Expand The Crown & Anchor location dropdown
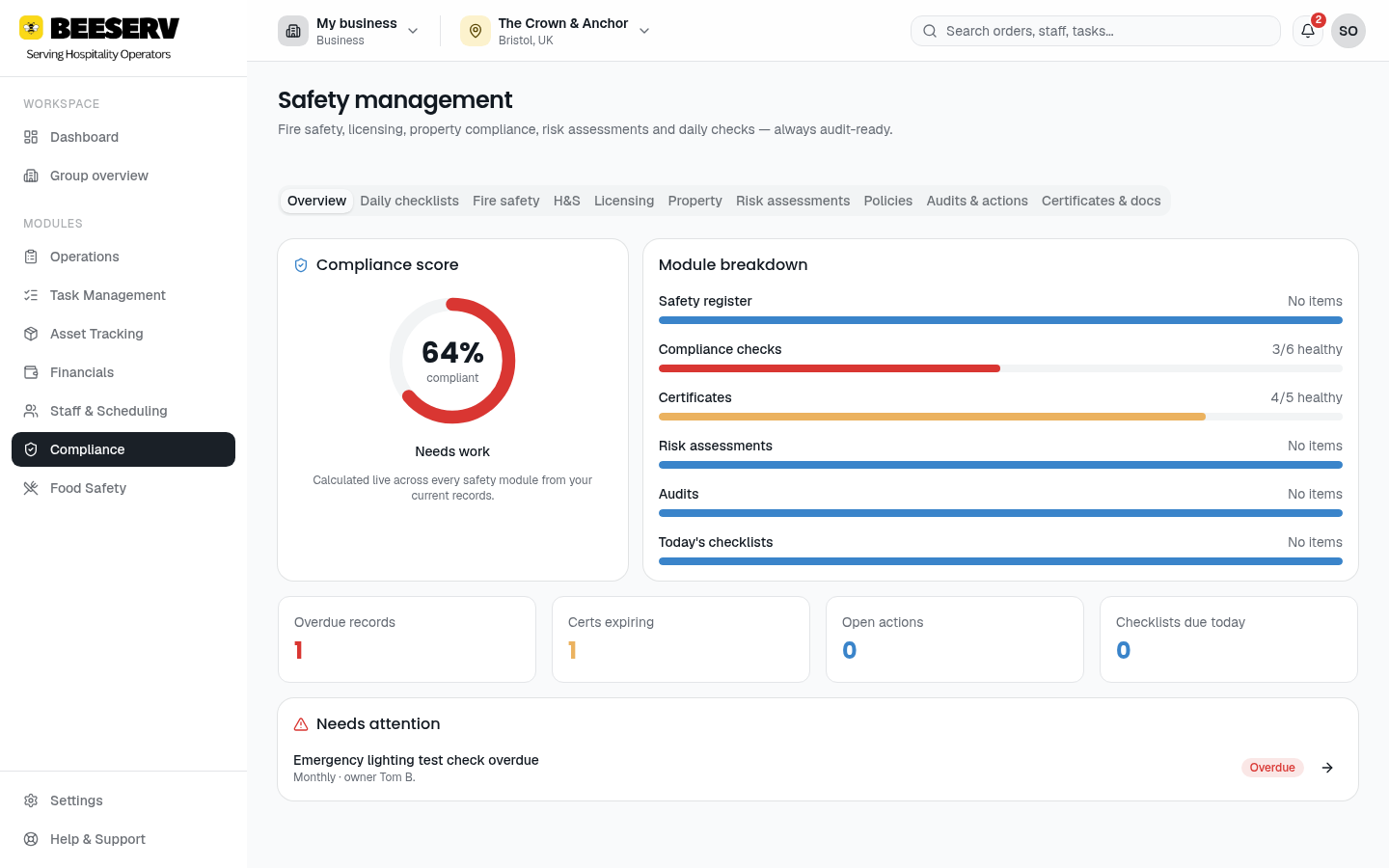 pyautogui.click(x=644, y=31)
